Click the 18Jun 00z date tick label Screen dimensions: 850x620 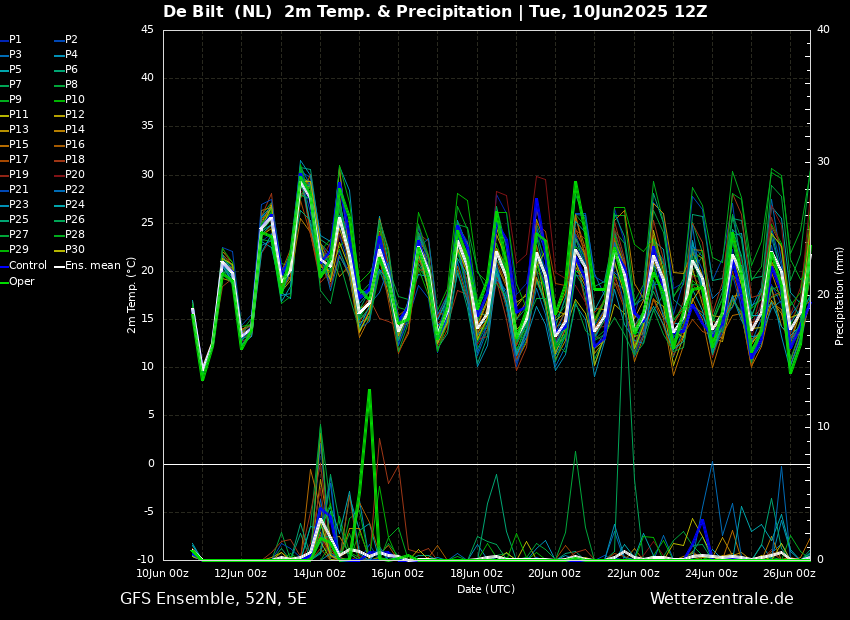pos(476,574)
